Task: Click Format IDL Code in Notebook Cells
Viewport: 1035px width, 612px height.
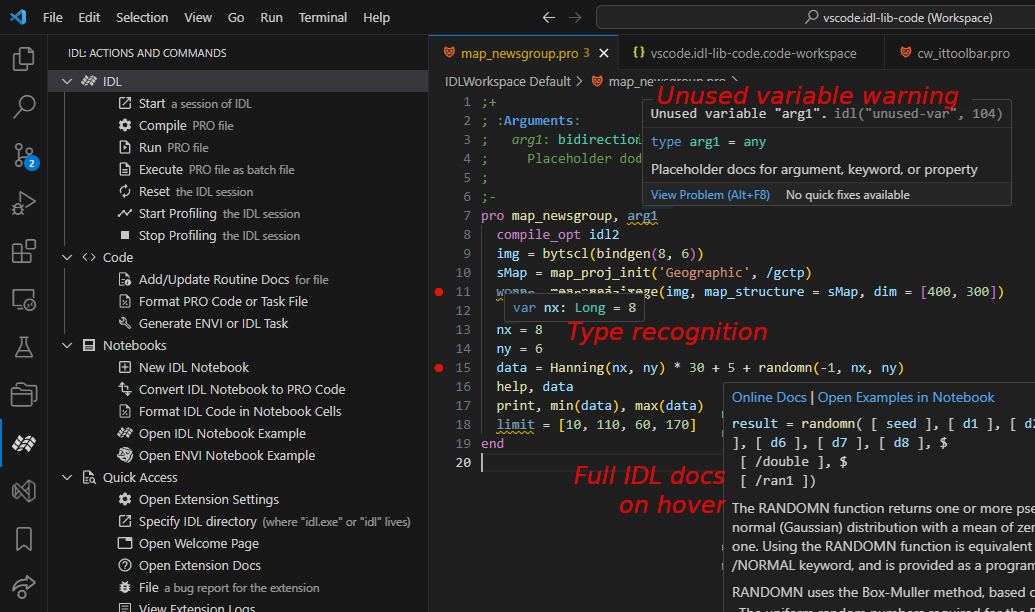Action: point(230,411)
